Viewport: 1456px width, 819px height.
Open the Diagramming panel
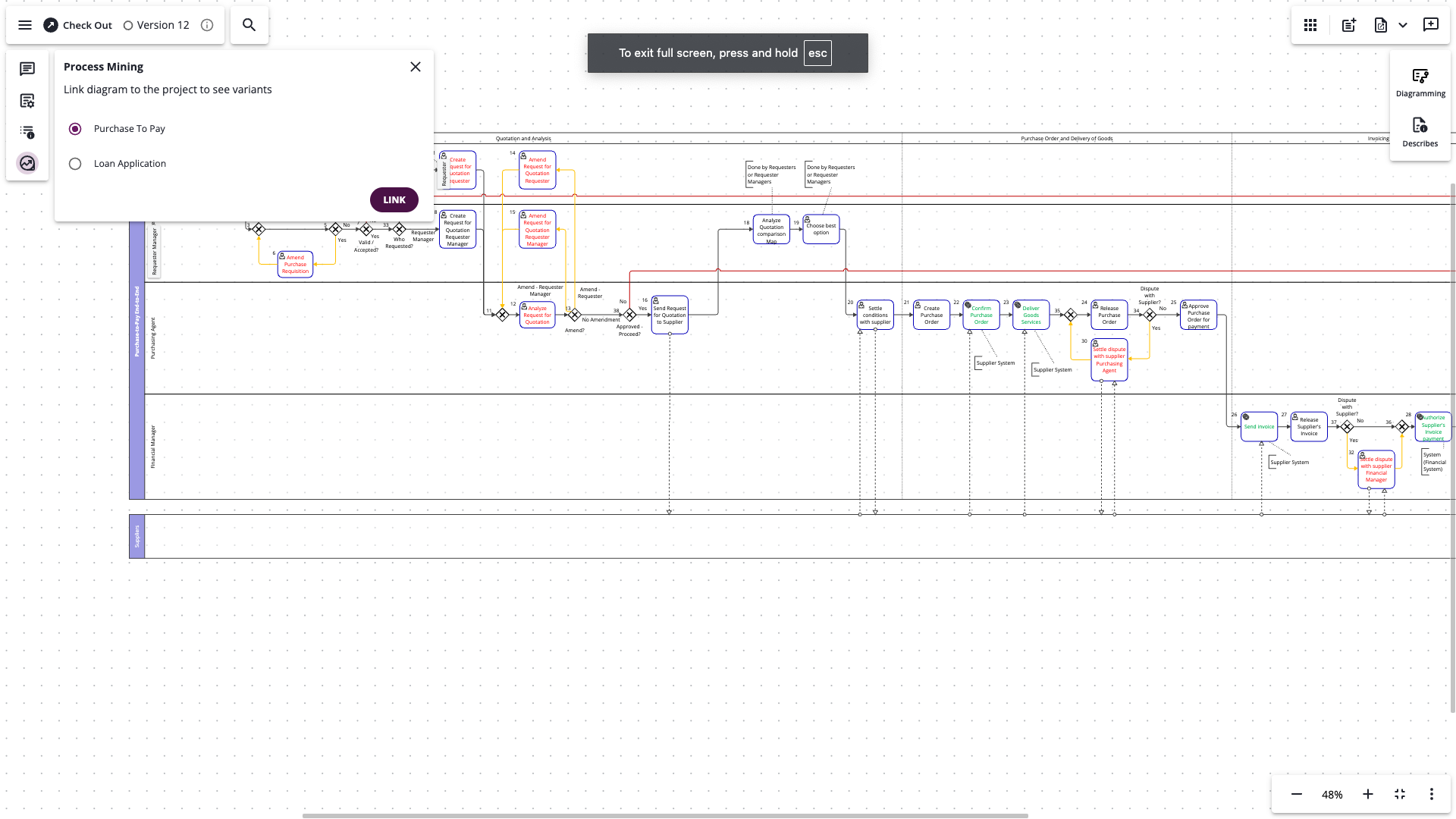tap(1420, 83)
